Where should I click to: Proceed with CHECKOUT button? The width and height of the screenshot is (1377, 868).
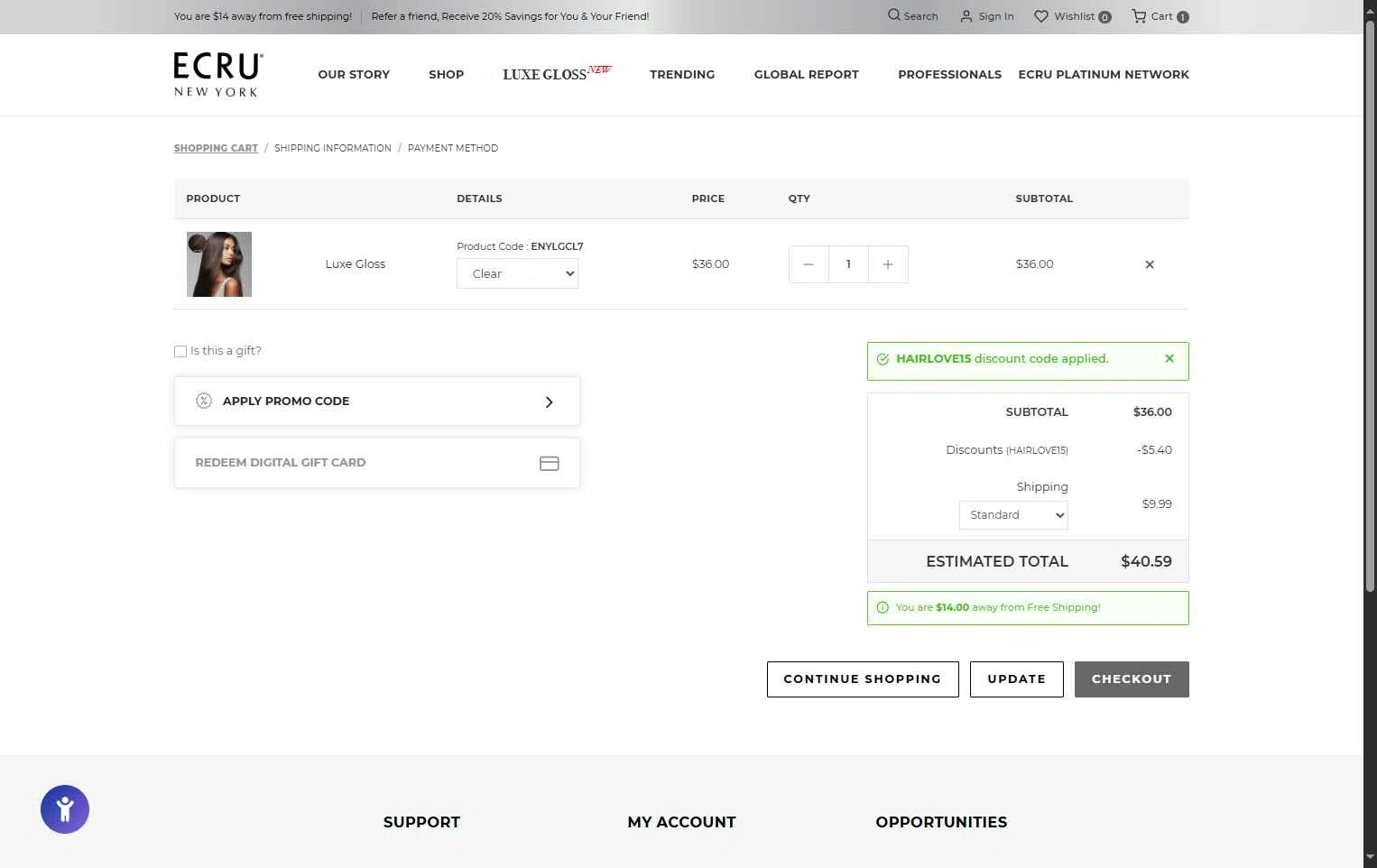pyautogui.click(x=1132, y=679)
